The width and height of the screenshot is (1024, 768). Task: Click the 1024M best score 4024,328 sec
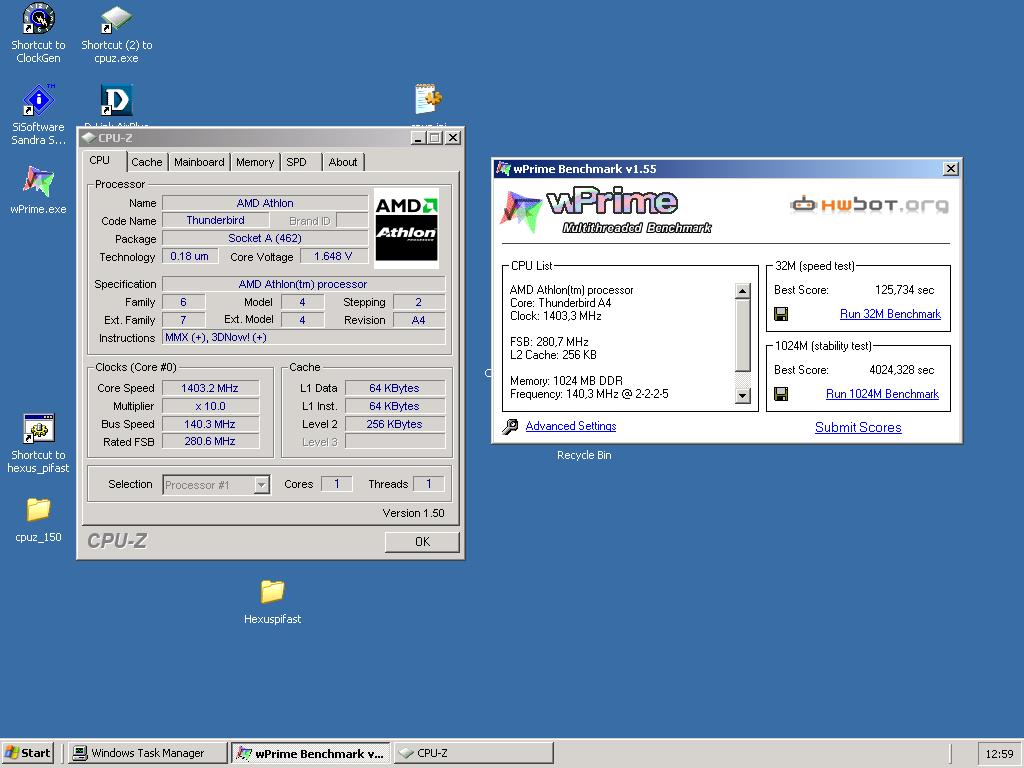click(x=902, y=370)
